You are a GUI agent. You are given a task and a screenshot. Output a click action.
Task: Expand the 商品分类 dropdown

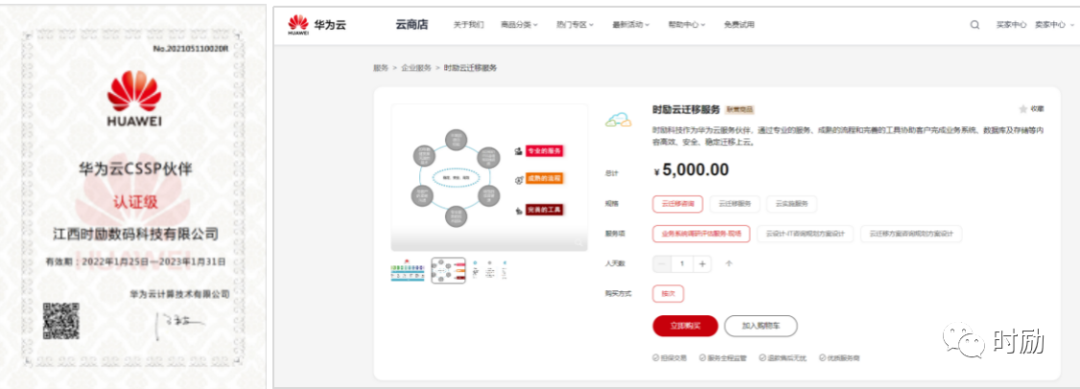click(519, 25)
